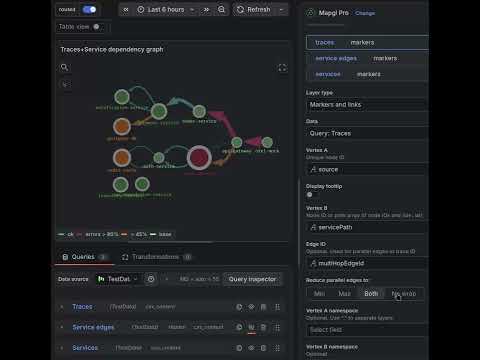
Task: Enable the Table view toggle
Action: (97, 27)
